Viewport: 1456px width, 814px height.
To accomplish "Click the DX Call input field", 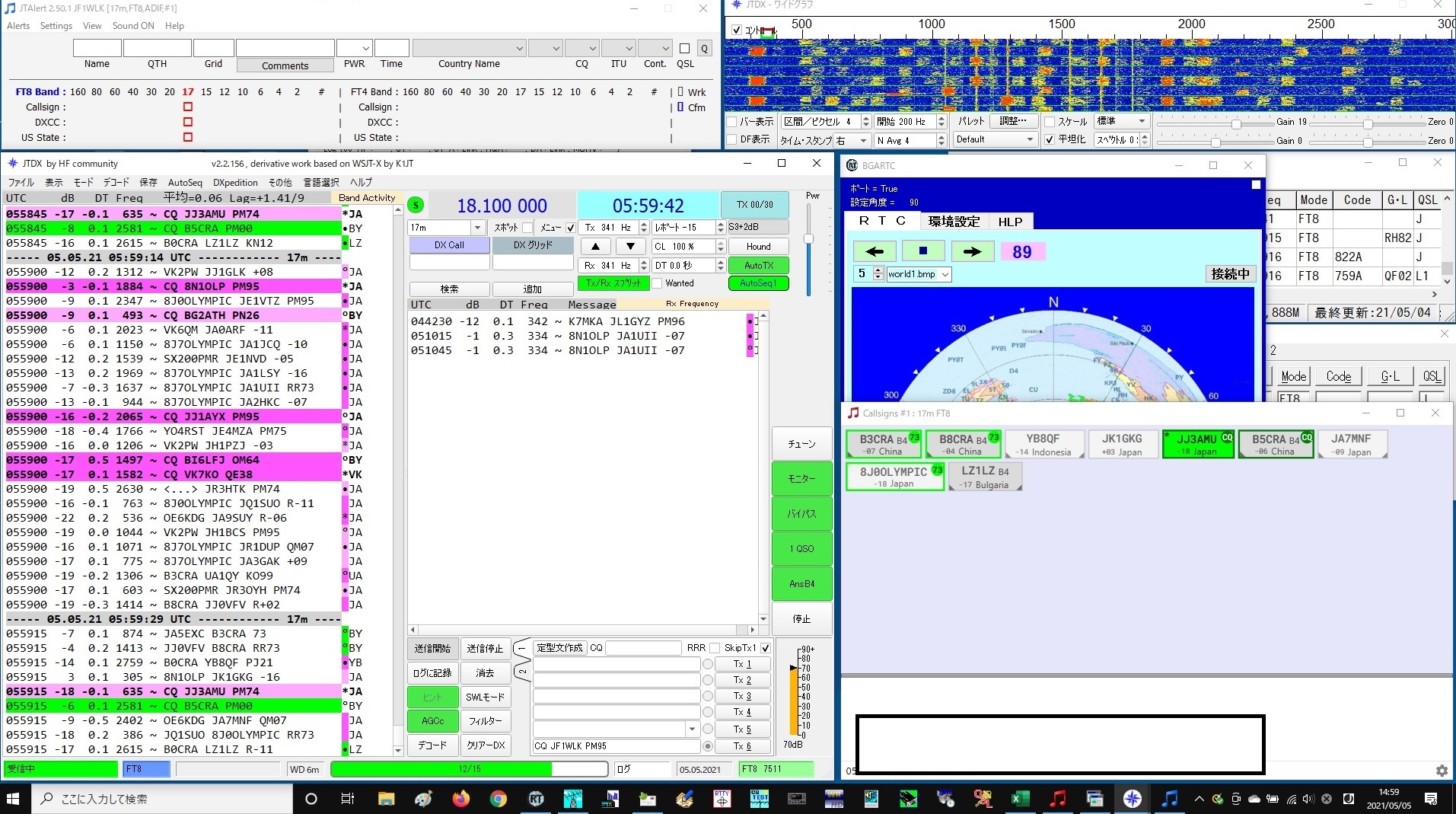I will 449,263.
